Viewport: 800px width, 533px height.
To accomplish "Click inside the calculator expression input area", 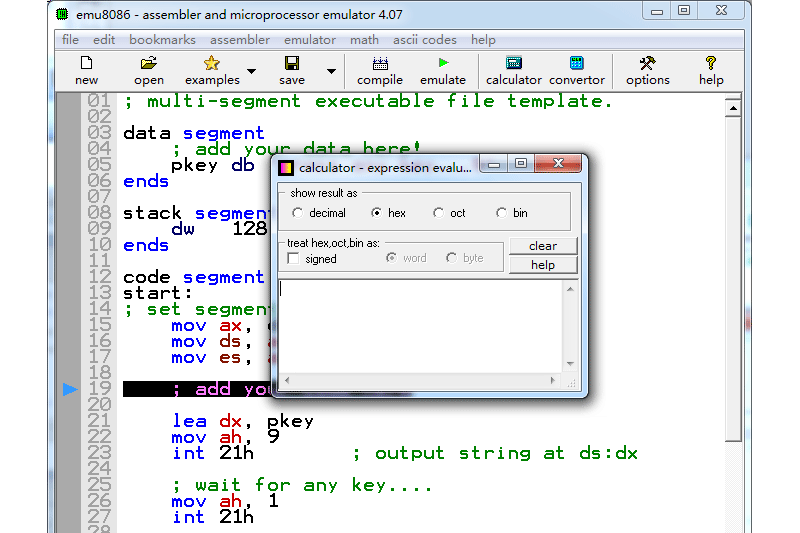I will [x=420, y=326].
